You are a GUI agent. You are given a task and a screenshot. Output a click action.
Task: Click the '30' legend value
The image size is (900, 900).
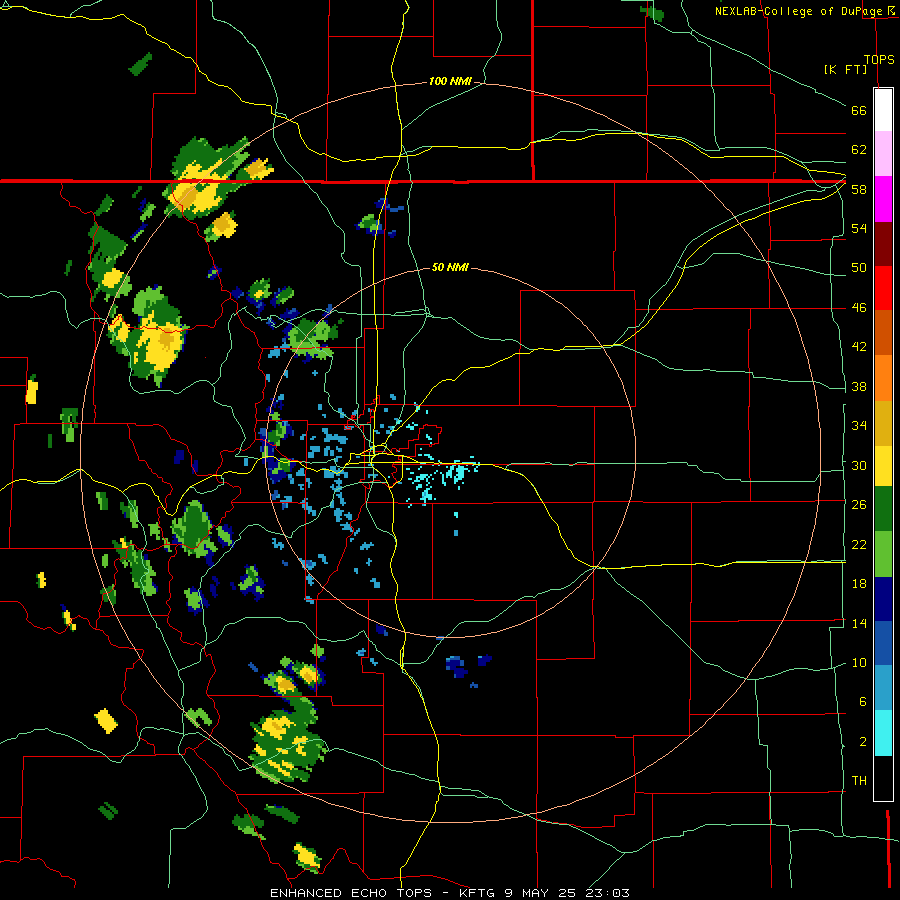coord(859,465)
